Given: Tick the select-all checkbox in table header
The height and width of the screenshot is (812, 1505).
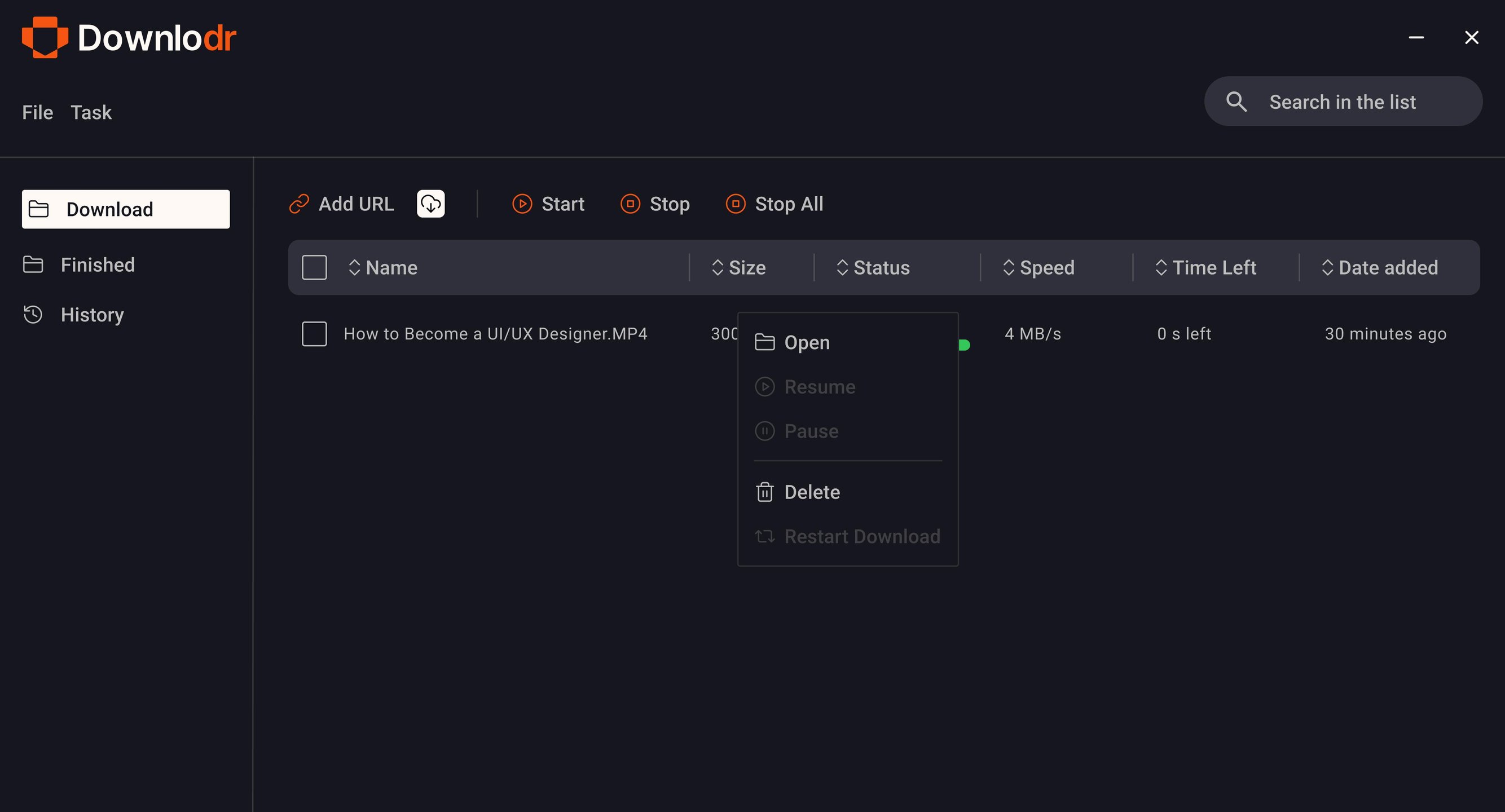Looking at the screenshot, I should [314, 267].
